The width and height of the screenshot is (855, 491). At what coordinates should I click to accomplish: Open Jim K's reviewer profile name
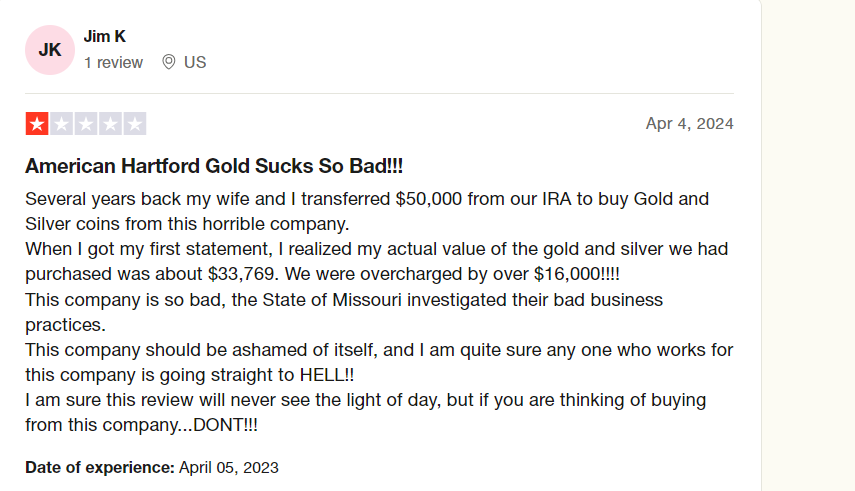[x=105, y=37]
